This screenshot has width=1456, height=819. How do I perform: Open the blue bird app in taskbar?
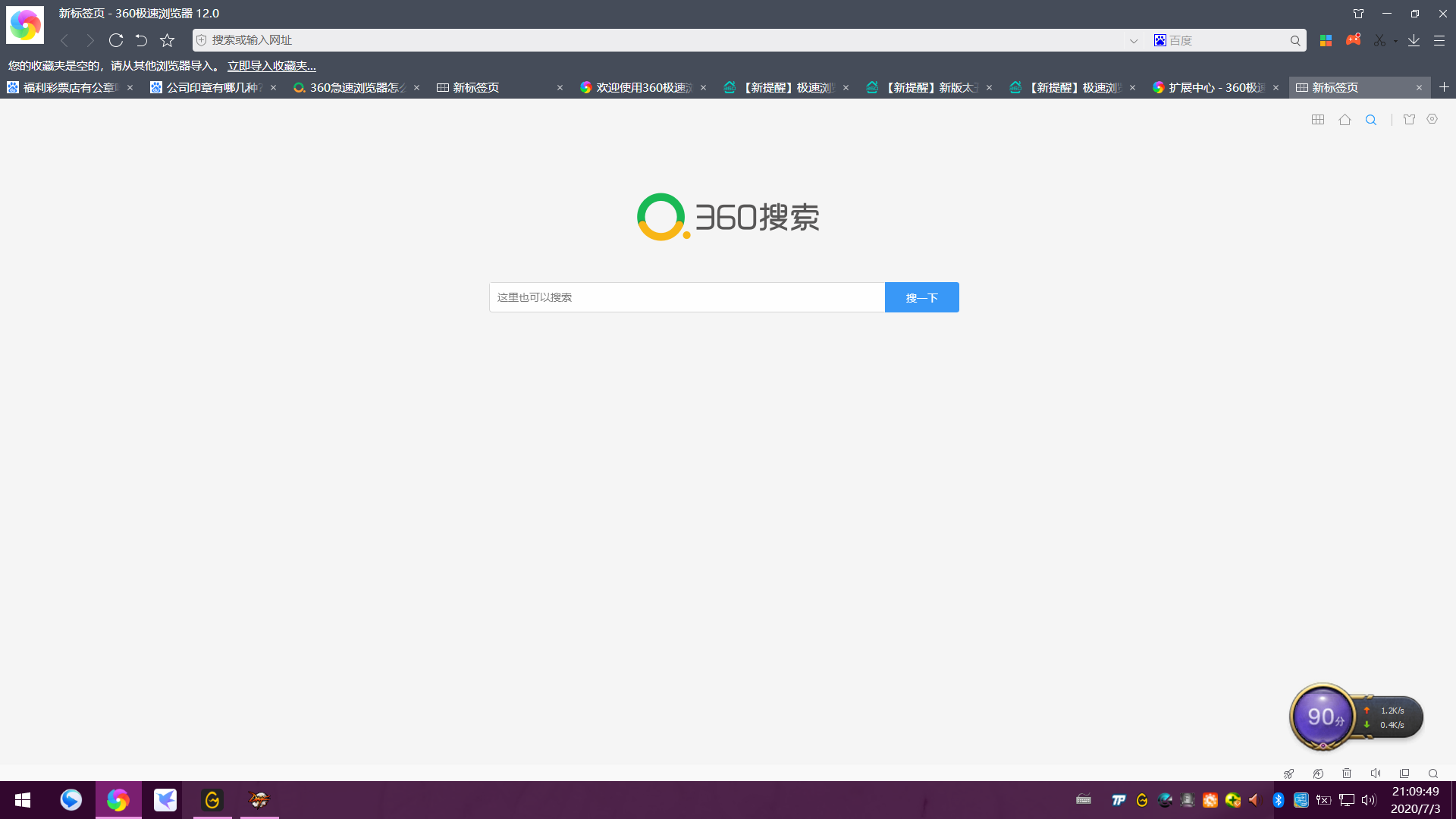[x=71, y=800]
